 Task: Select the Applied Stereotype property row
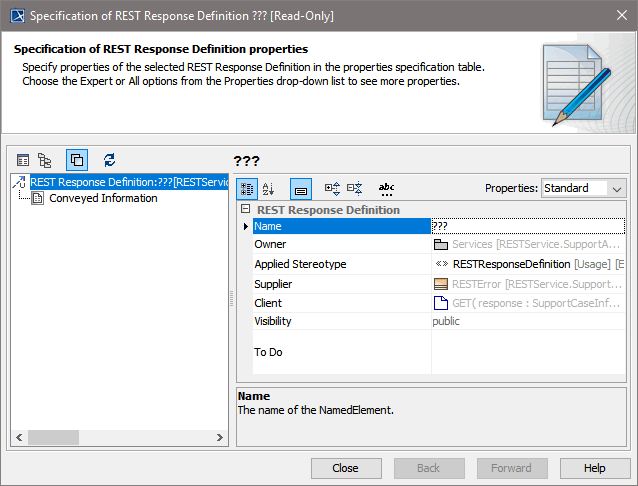[300, 264]
